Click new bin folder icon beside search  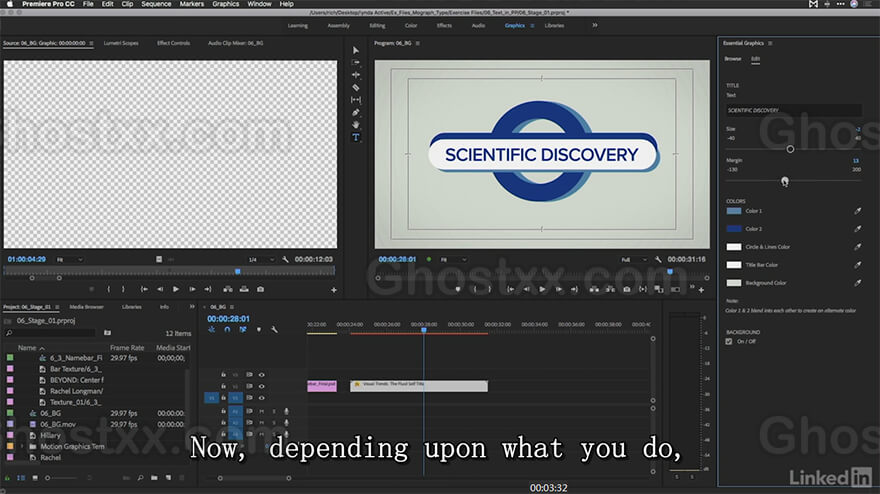pos(107,333)
